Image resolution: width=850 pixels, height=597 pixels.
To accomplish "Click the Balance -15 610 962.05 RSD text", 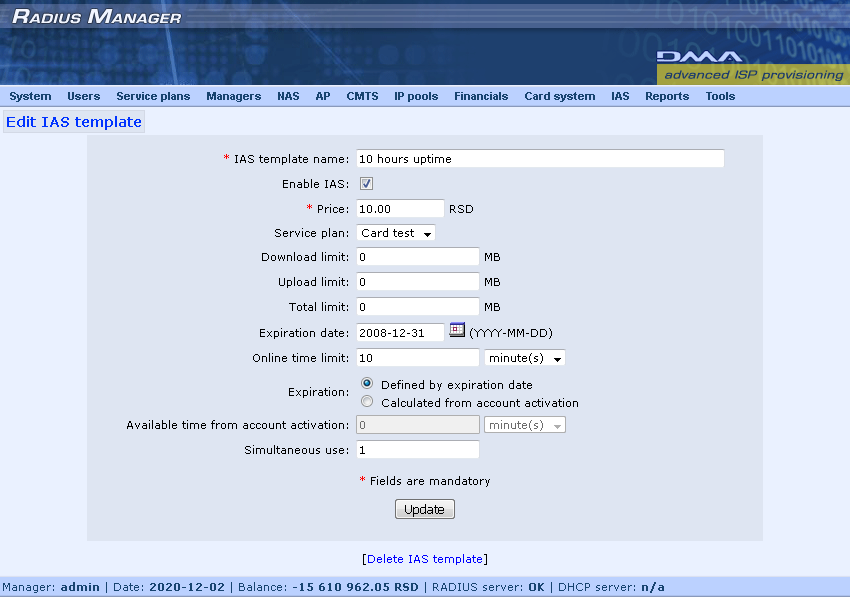I will tap(328, 587).
